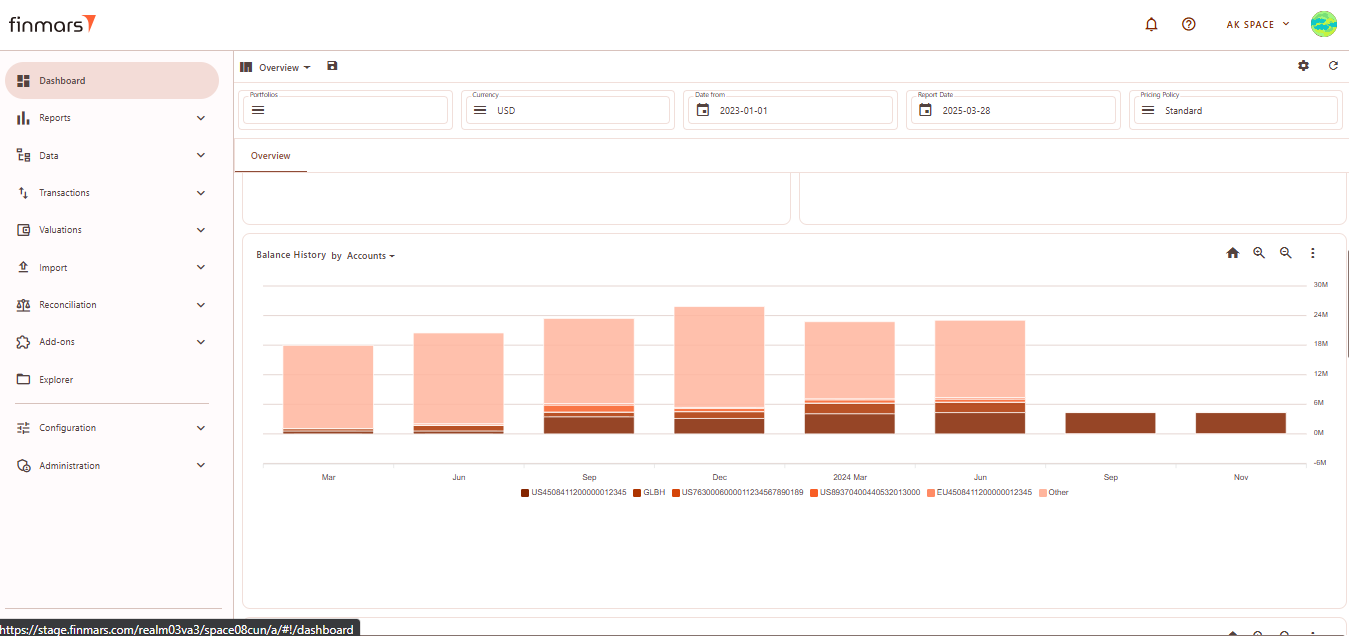1349x636 pixels.
Task: Click the help question mark icon
Action: click(x=1188, y=24)
